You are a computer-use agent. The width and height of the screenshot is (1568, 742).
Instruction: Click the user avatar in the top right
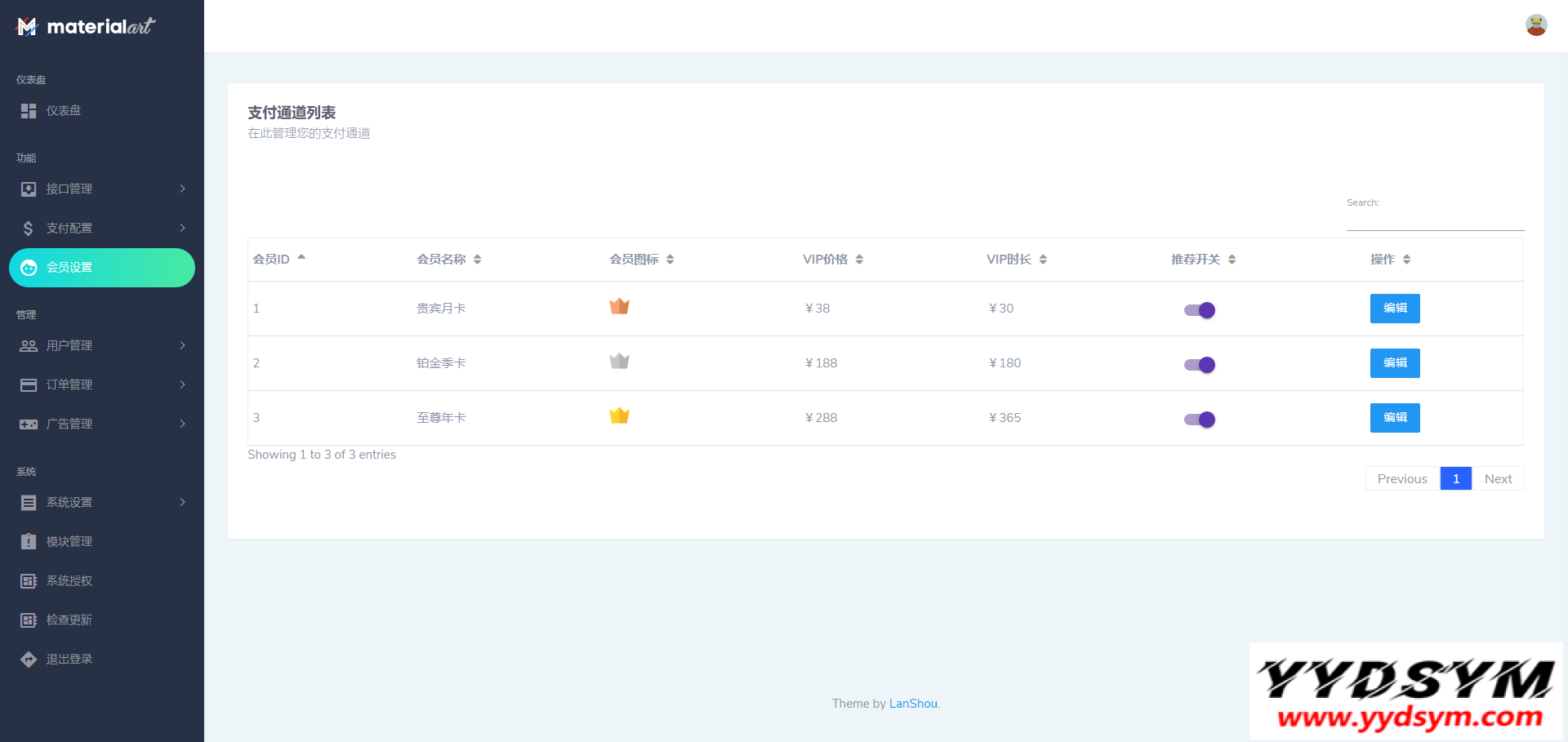pos(1535,25)
